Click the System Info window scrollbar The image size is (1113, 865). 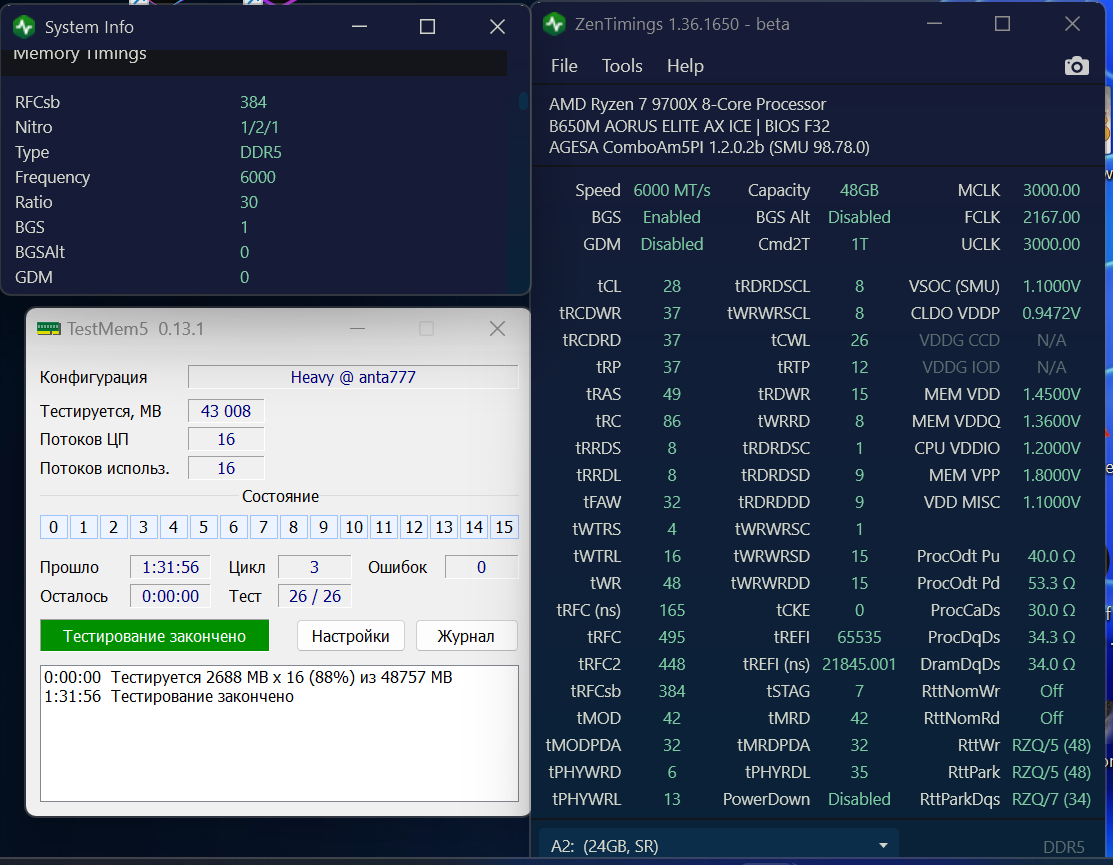click(523, 101)
